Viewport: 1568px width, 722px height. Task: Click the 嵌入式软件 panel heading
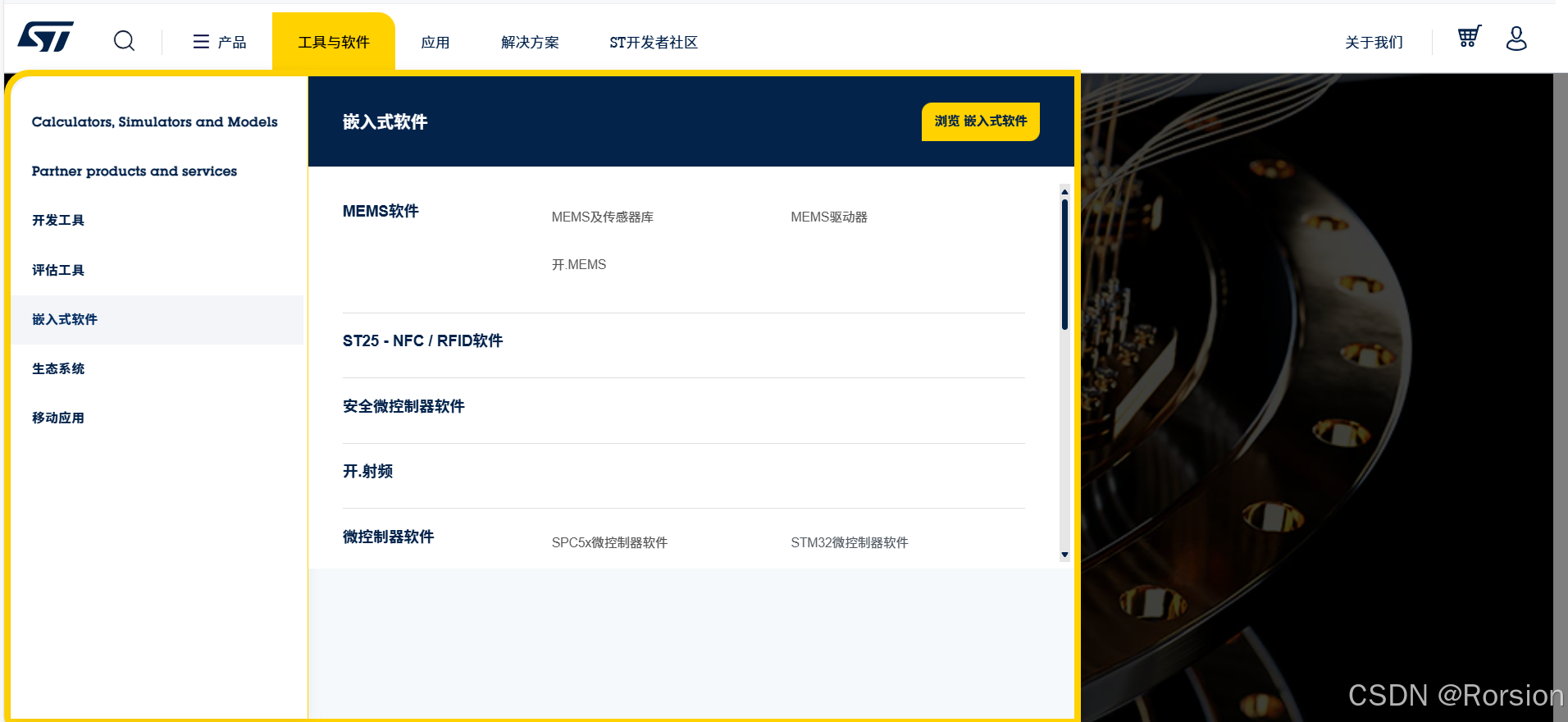pos(385,121)
